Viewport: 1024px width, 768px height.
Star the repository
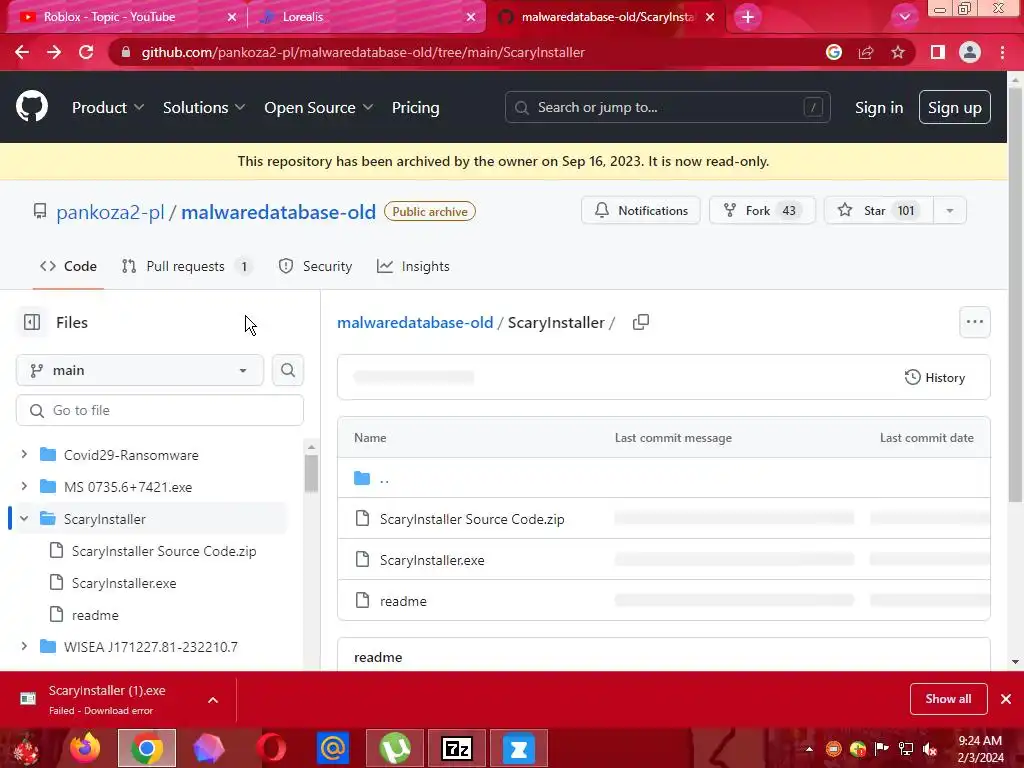click(879, 211)
